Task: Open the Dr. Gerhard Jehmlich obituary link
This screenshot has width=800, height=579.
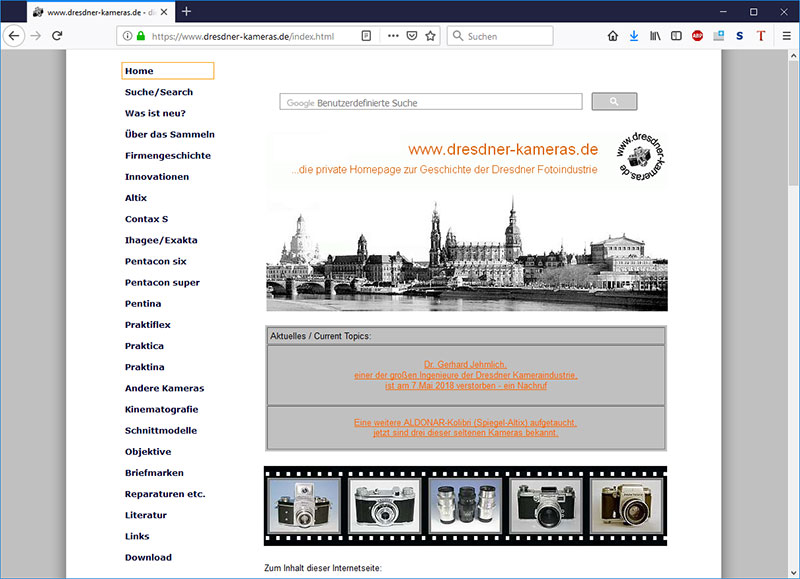Action: pos(465,375)
